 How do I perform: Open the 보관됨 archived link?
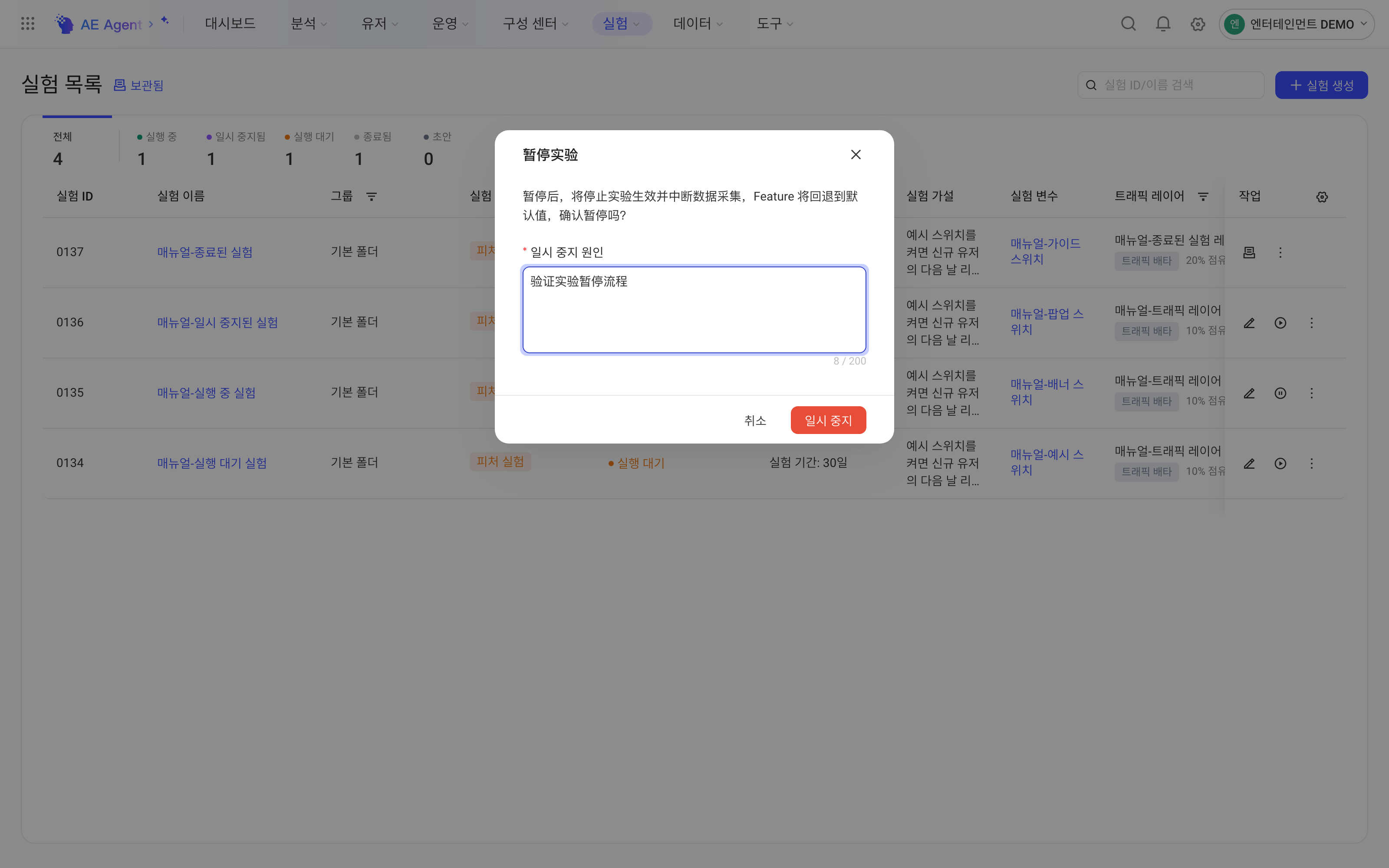[x=138, y=85]
